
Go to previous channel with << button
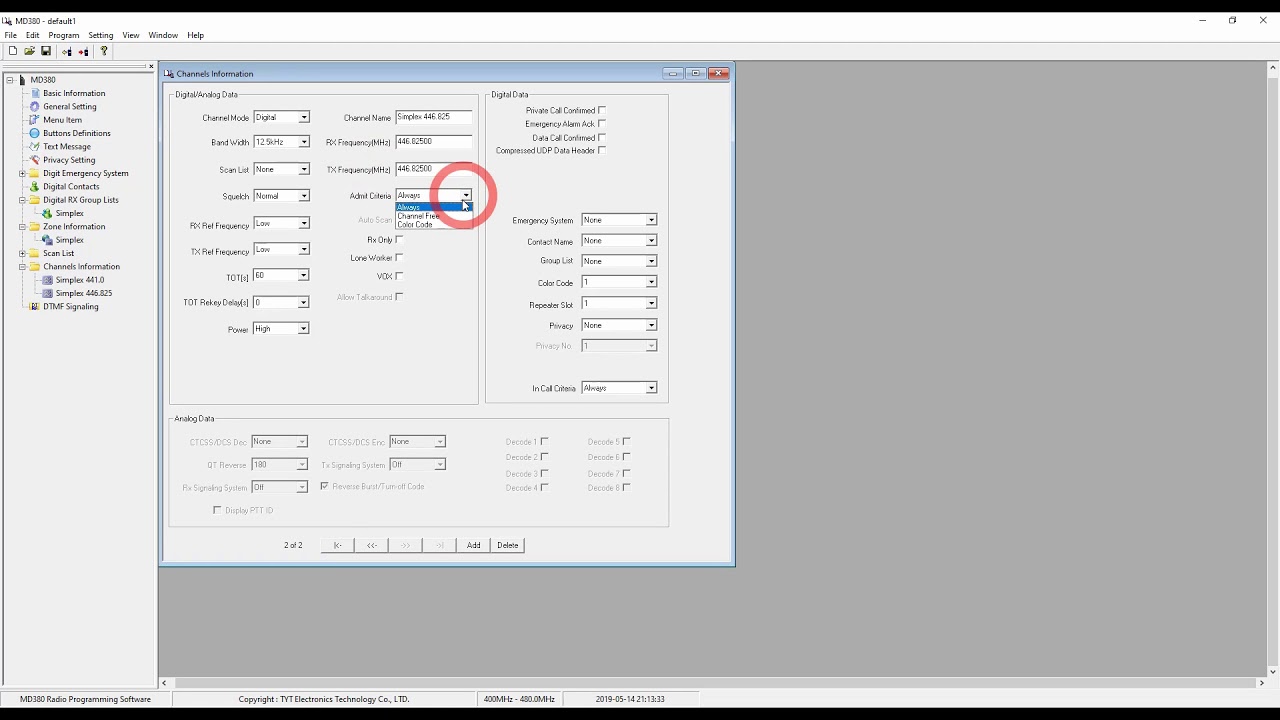click(x=371, y=545)
